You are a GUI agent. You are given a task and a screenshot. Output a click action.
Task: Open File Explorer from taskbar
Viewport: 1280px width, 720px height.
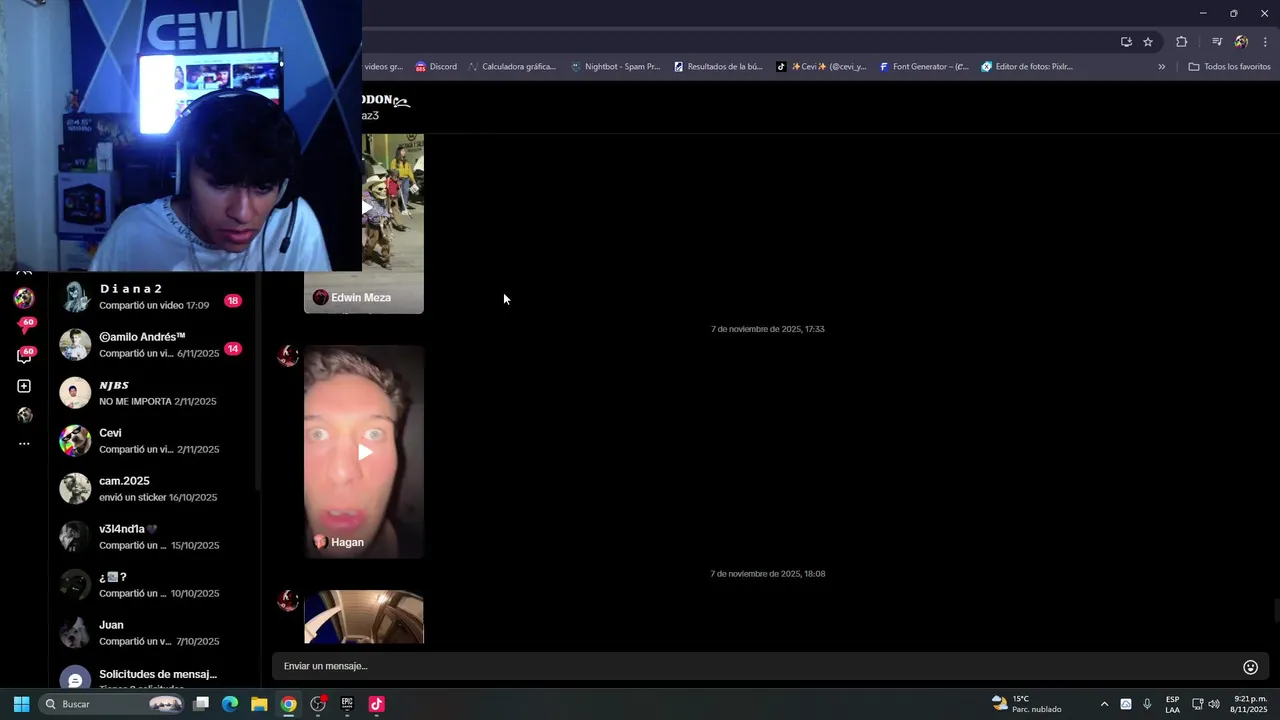(259, 704)
